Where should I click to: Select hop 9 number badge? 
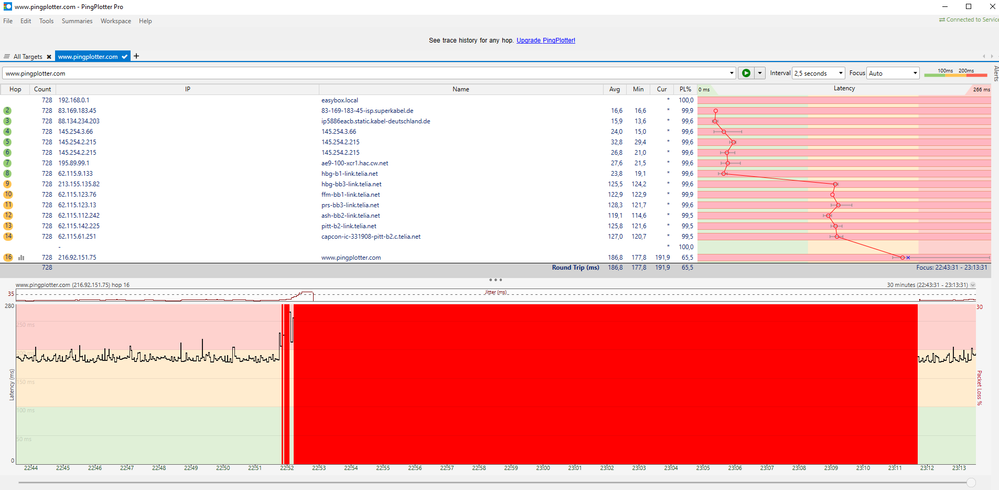point(8,184)
